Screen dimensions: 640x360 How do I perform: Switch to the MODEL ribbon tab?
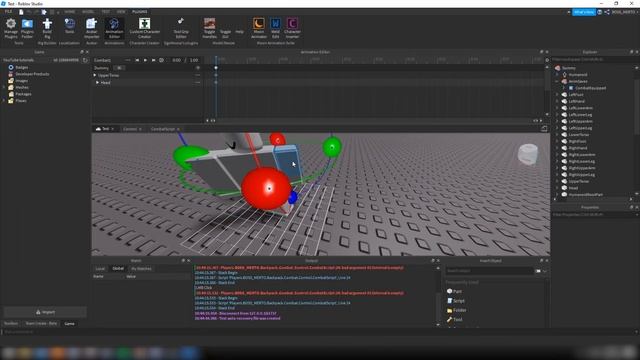coord(88,12)
